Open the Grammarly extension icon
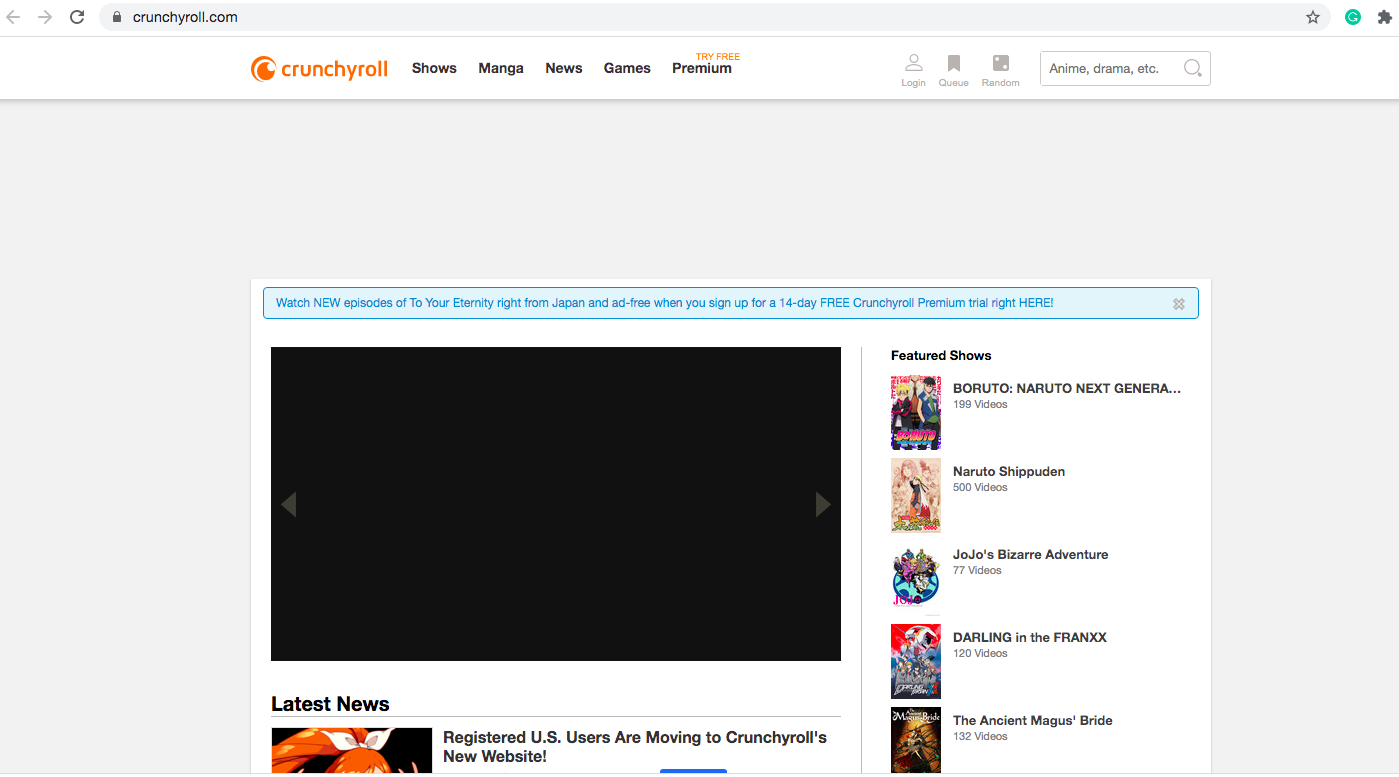The height and width of the screenshot is (777, 1399). (1353, 17)
